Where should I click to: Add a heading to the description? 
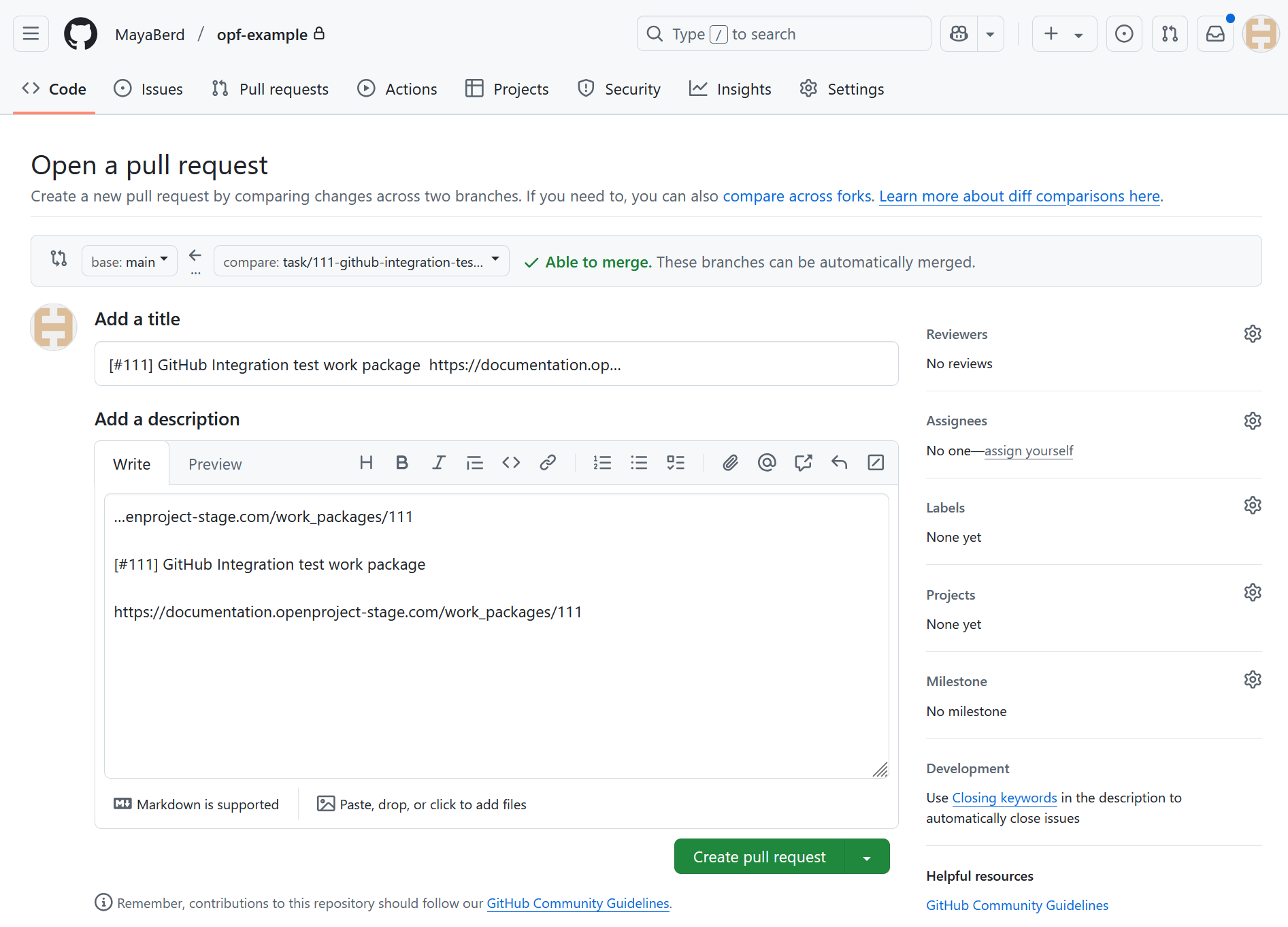[x=366, y=462]
